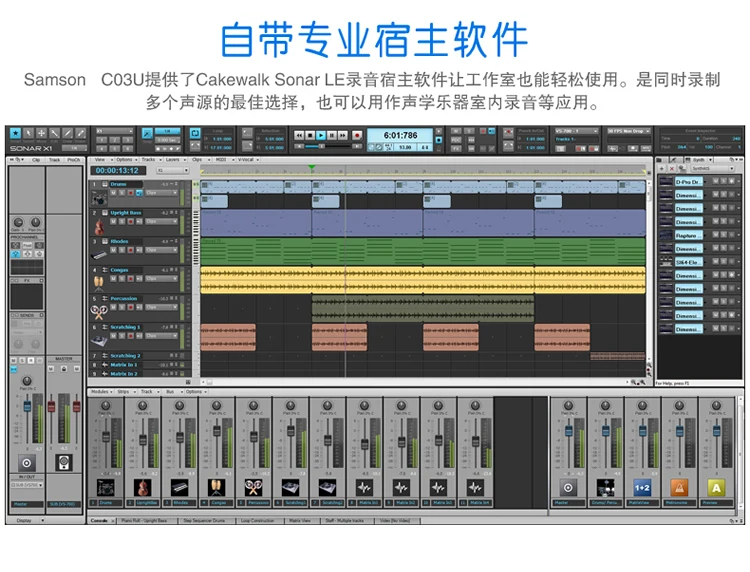Adjust the Drums console strip volume fader
Image resolution: width=750 pixels, height=572 pixels.
(x=106, y=436)
